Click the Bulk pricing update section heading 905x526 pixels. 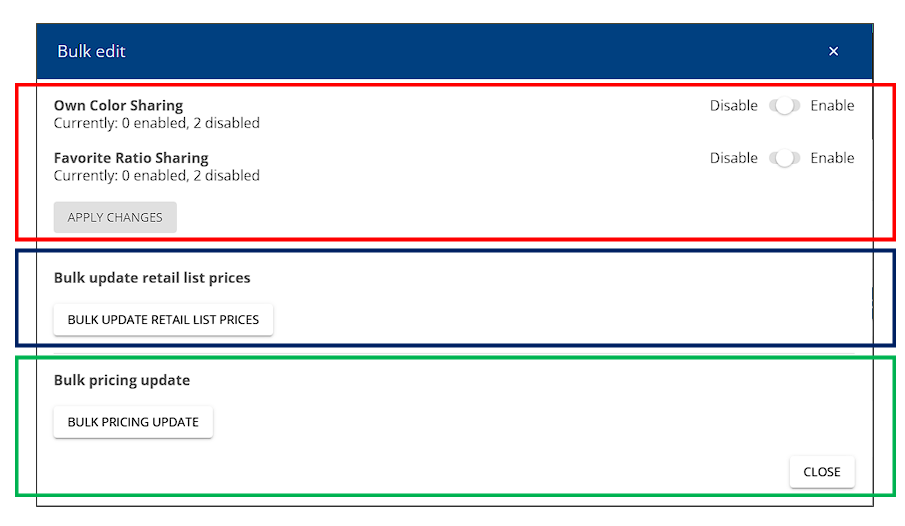click(x=122, y=380)
